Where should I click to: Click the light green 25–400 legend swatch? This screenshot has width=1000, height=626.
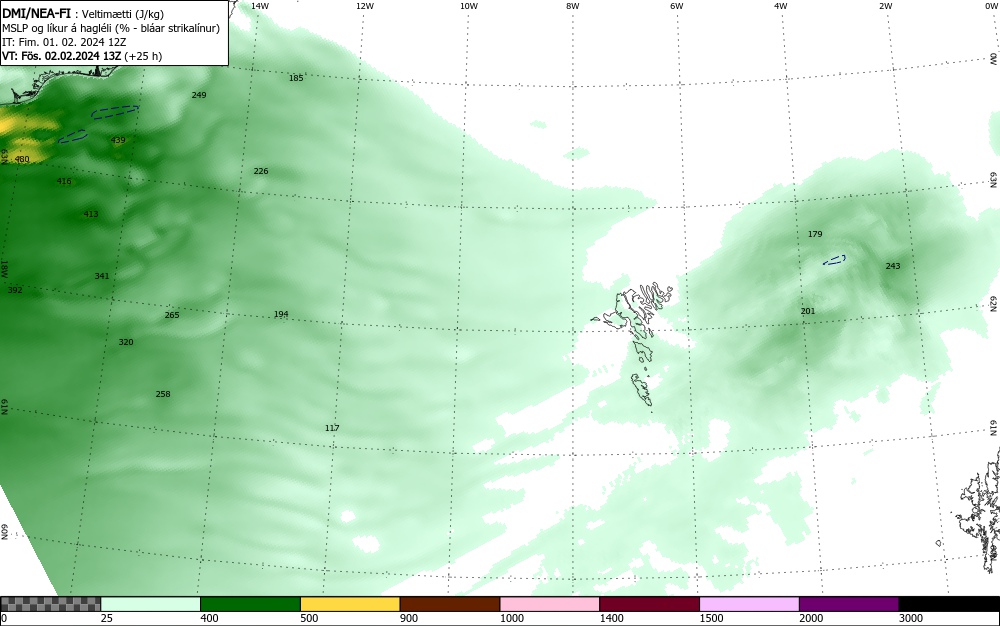point(151,604)
